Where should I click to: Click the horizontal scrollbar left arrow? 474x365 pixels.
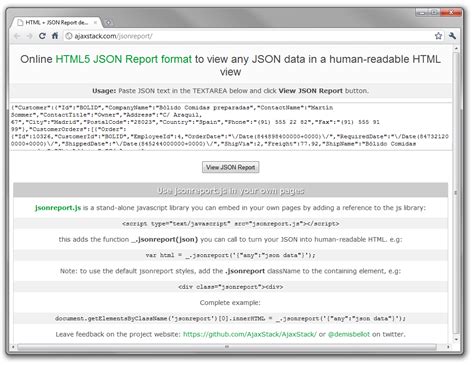(x=13, y=347)
